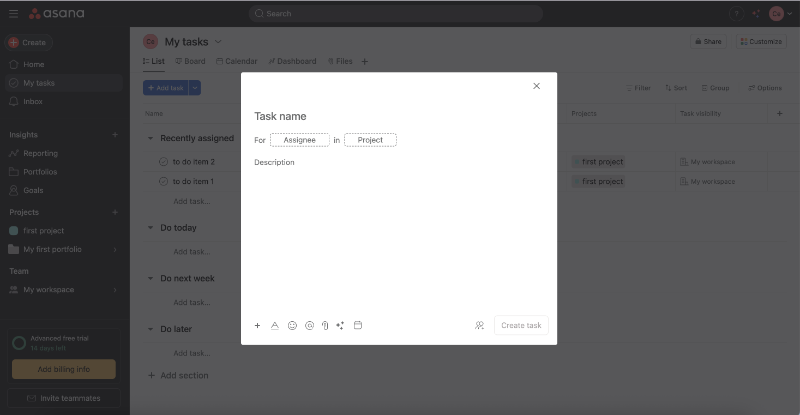Screen dimensions: 800x415
Task: Go to Home in sidebar
Action: 64,64
